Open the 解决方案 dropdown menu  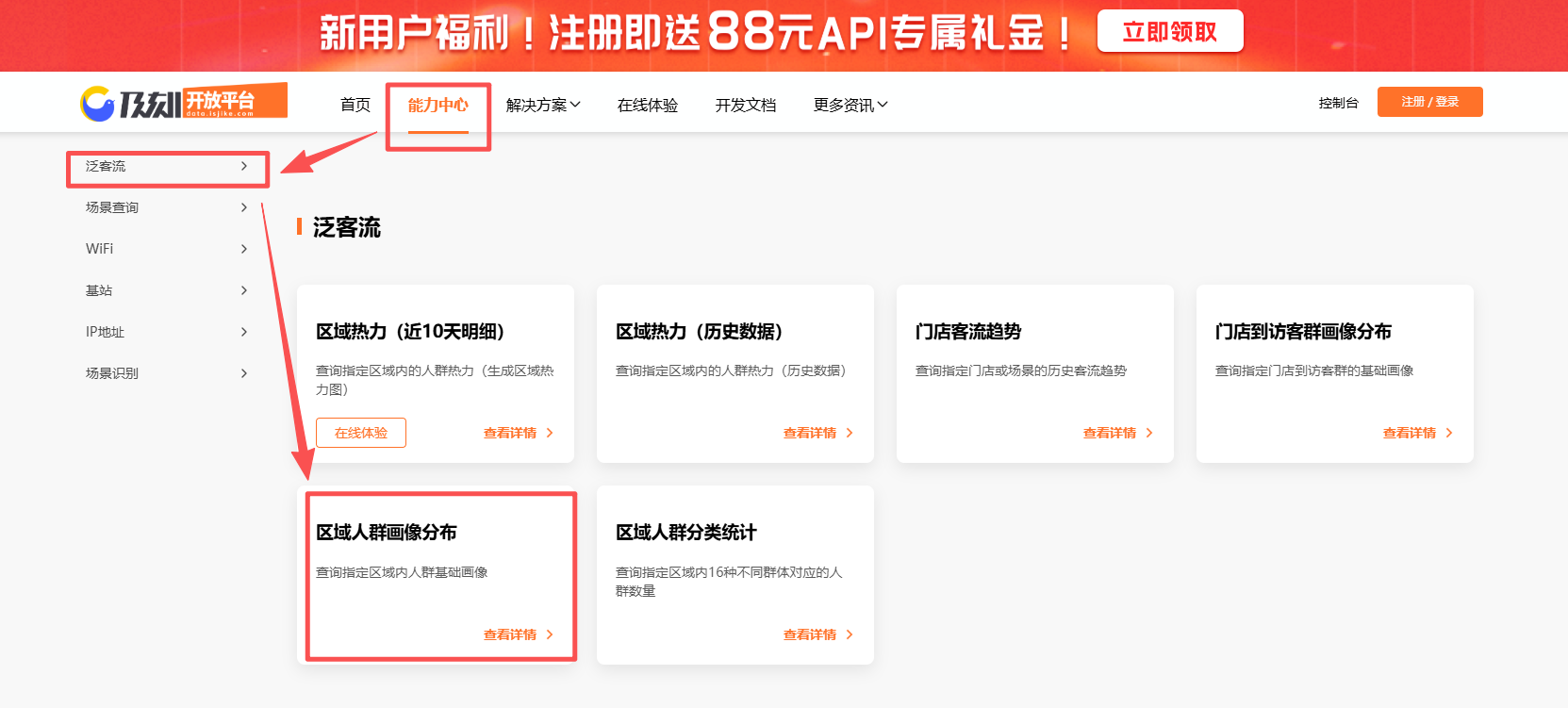point(543,105)
